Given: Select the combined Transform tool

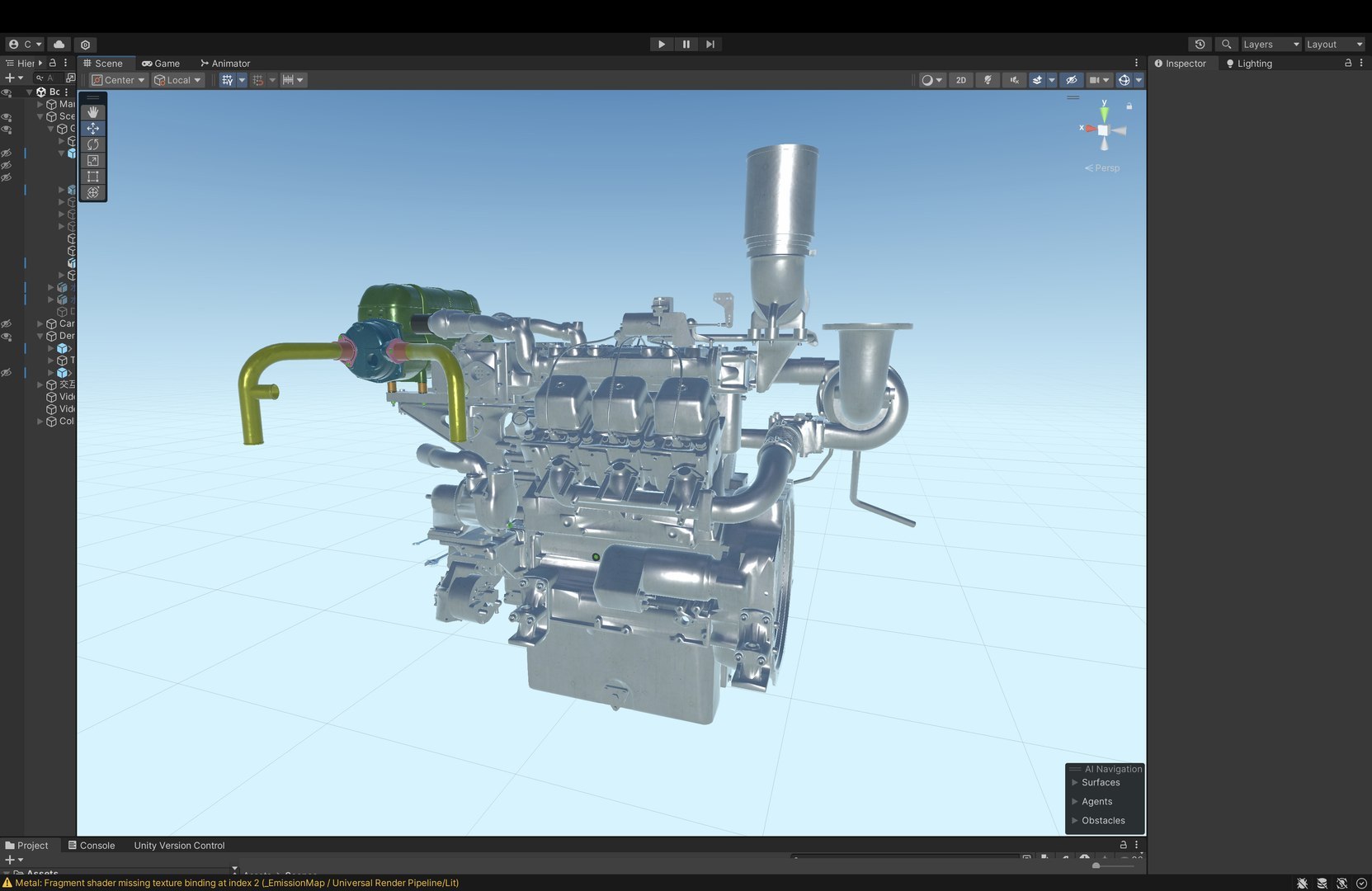Looking at the screenshot, I should click(x=92, y=192).
